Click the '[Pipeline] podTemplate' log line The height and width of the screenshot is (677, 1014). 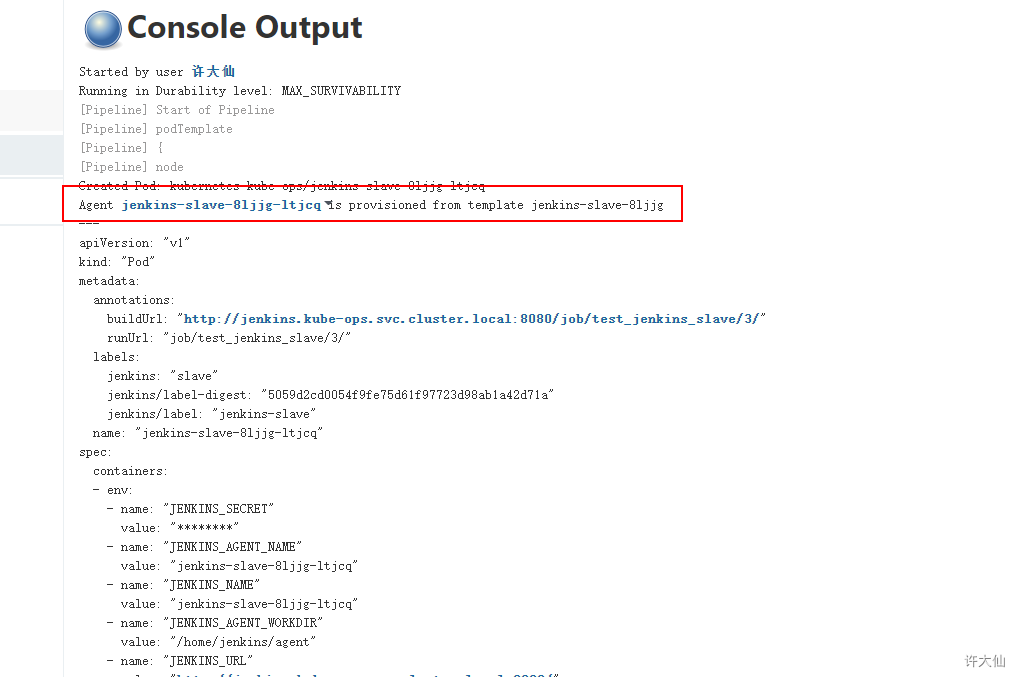155,129
